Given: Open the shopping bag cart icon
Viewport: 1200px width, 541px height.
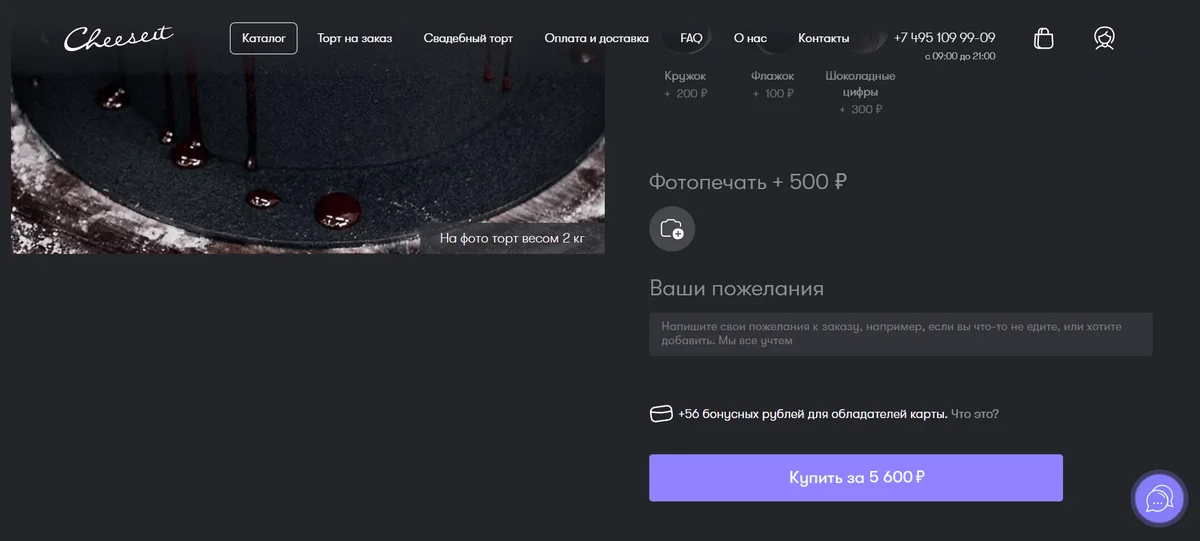Looking at the screenshot, I should coord(1043,38).
